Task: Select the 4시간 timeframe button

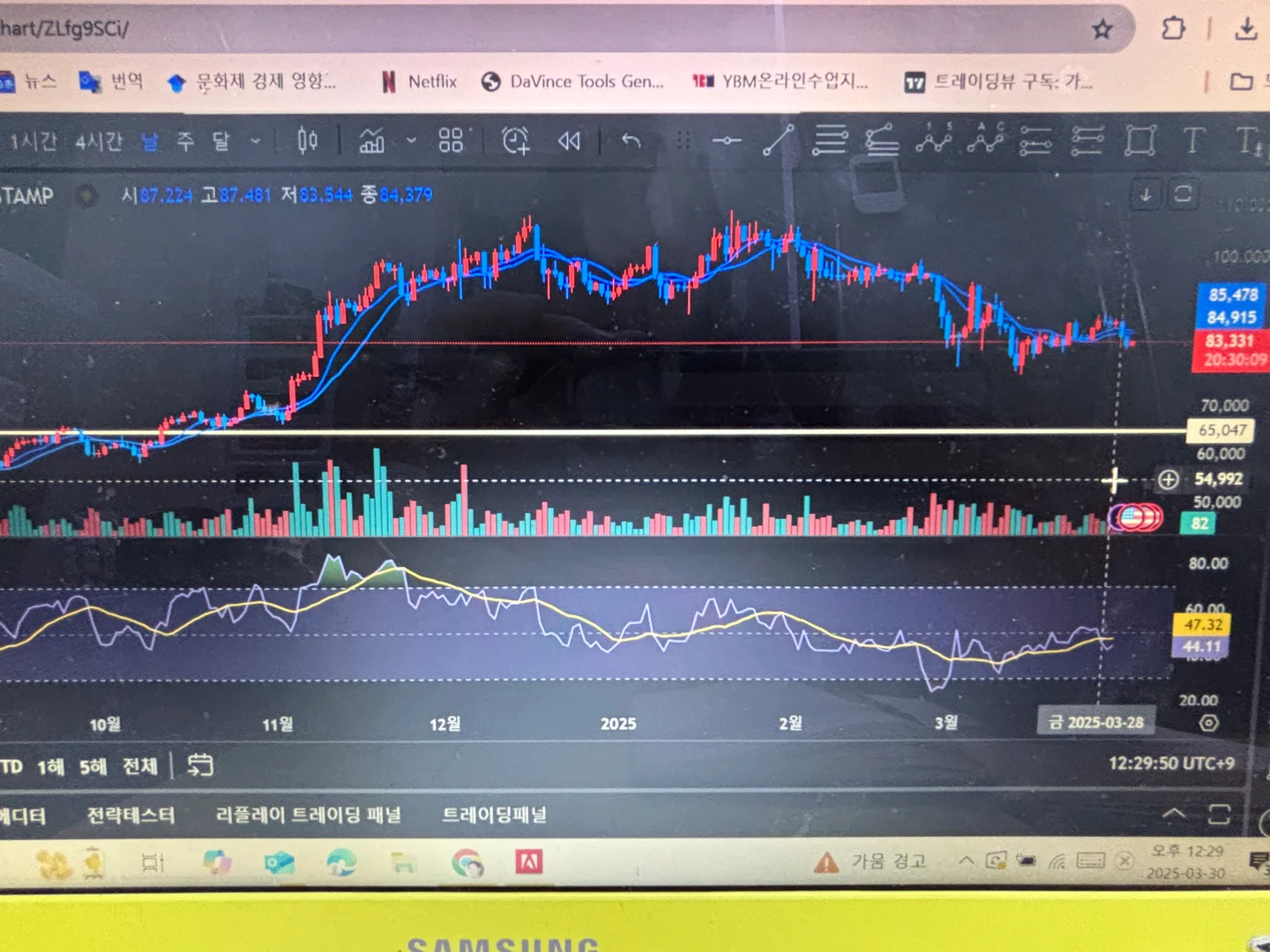Action: (x=98, y=141)
